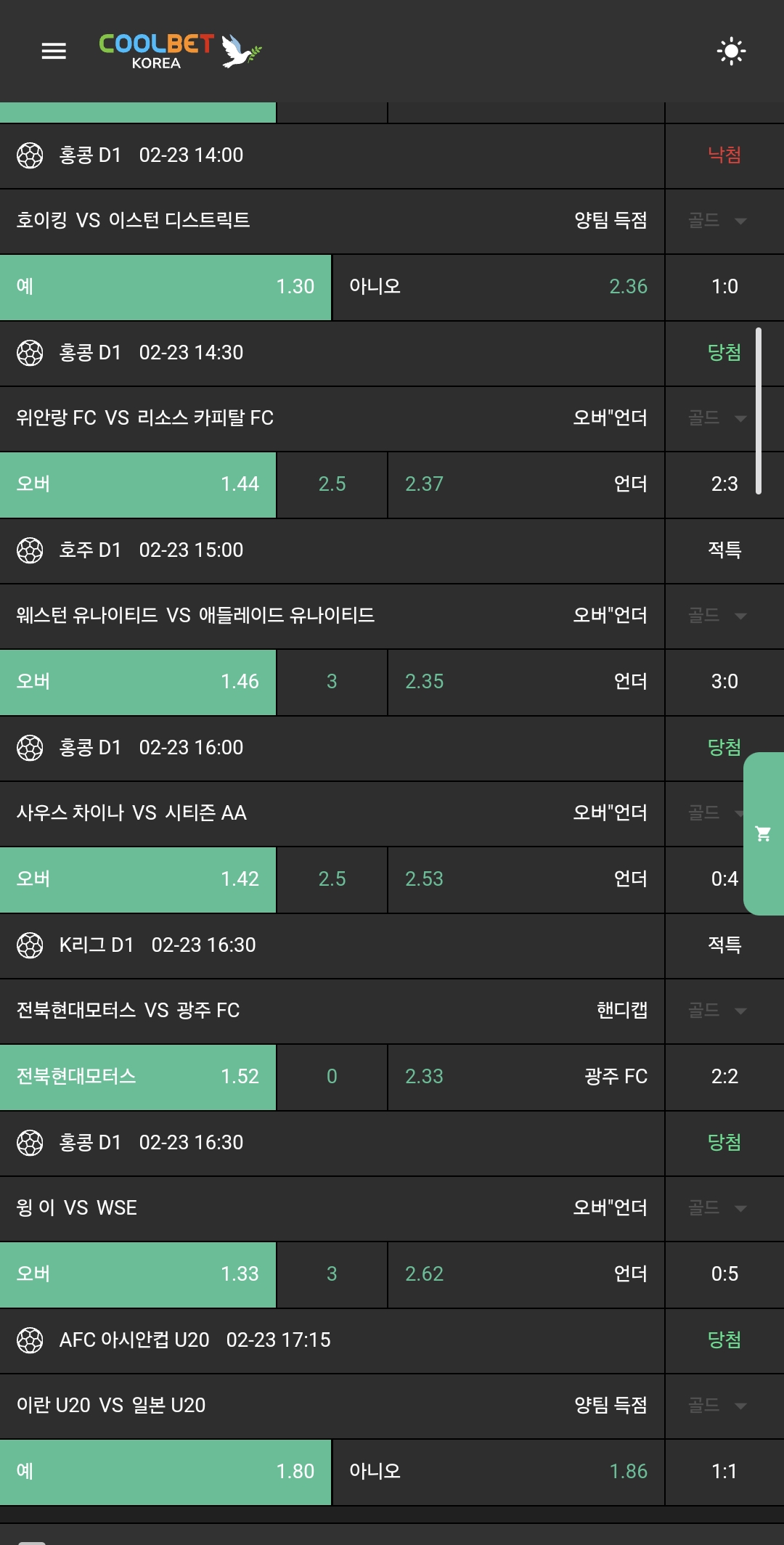This screenshot has width=784, height=1545.
Task: Click soccer ball icon for AFC 아시안컵 U20
Action: [x=30, y=1340]
